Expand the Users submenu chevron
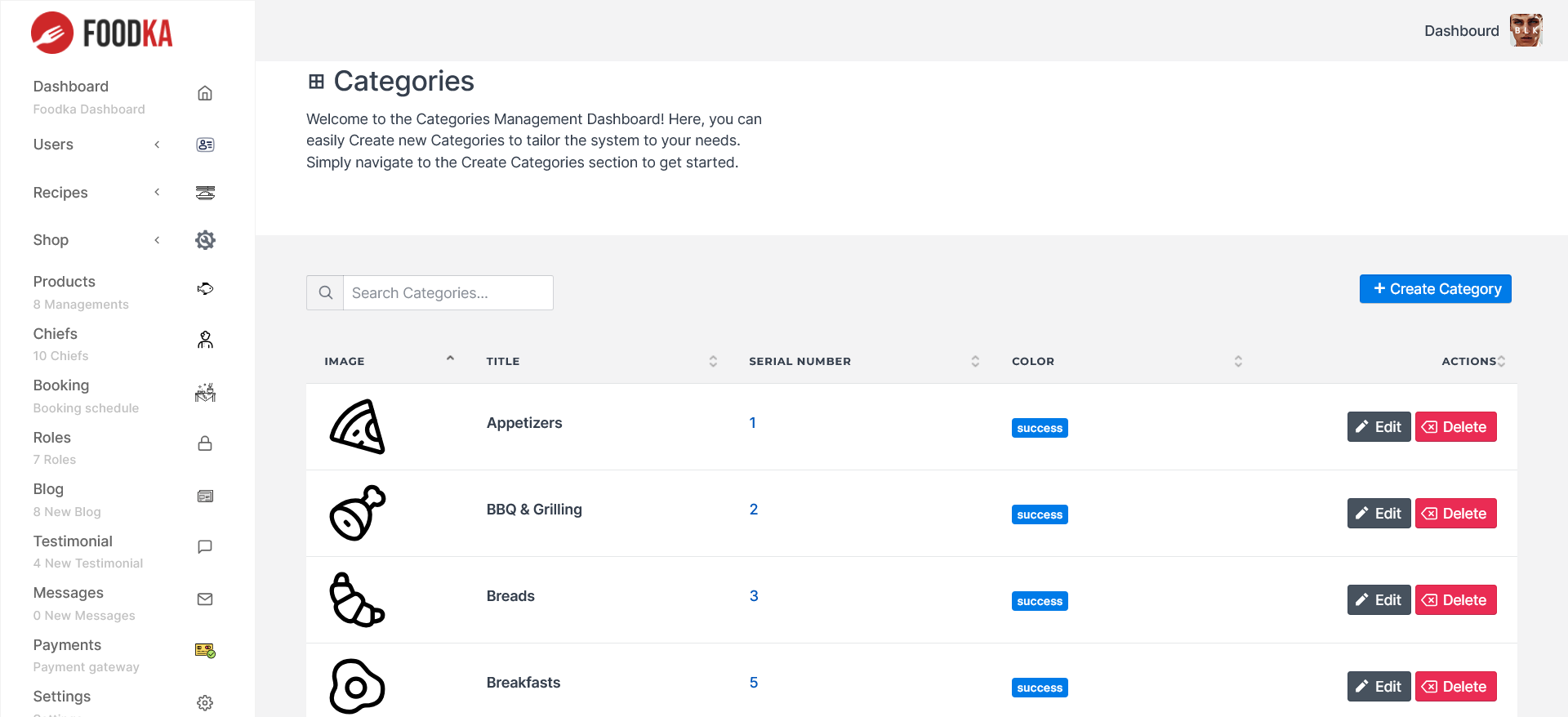The height and width of the screenshot is (717, 1568). coord(157,145)
